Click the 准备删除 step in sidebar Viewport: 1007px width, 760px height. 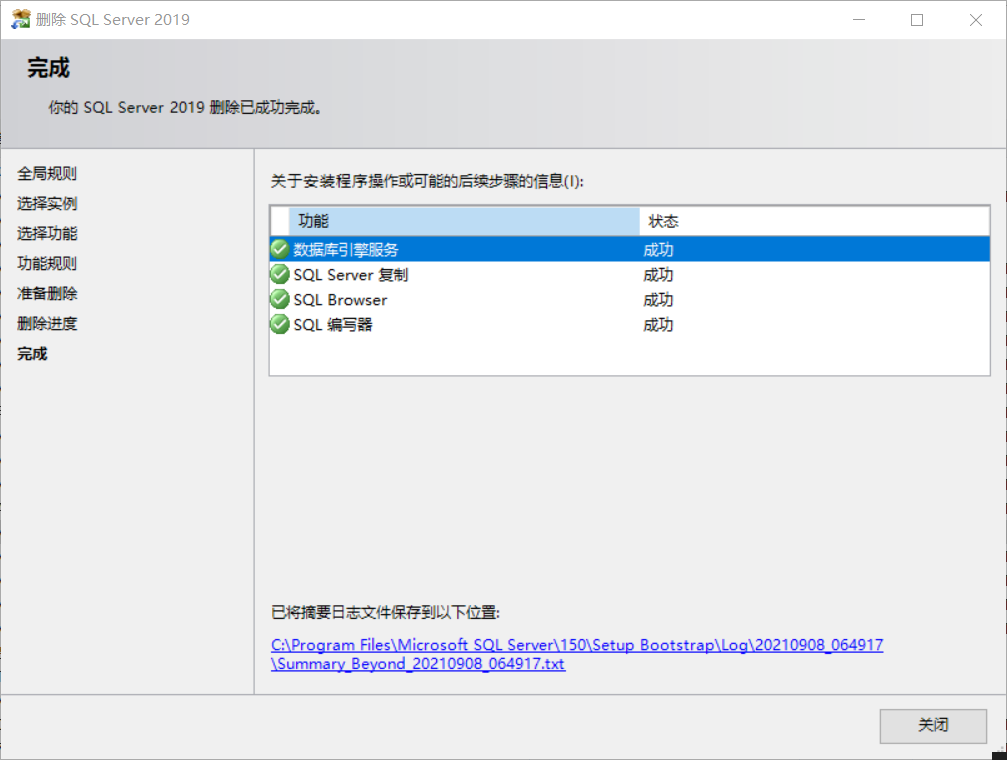(x=47, y=294)
